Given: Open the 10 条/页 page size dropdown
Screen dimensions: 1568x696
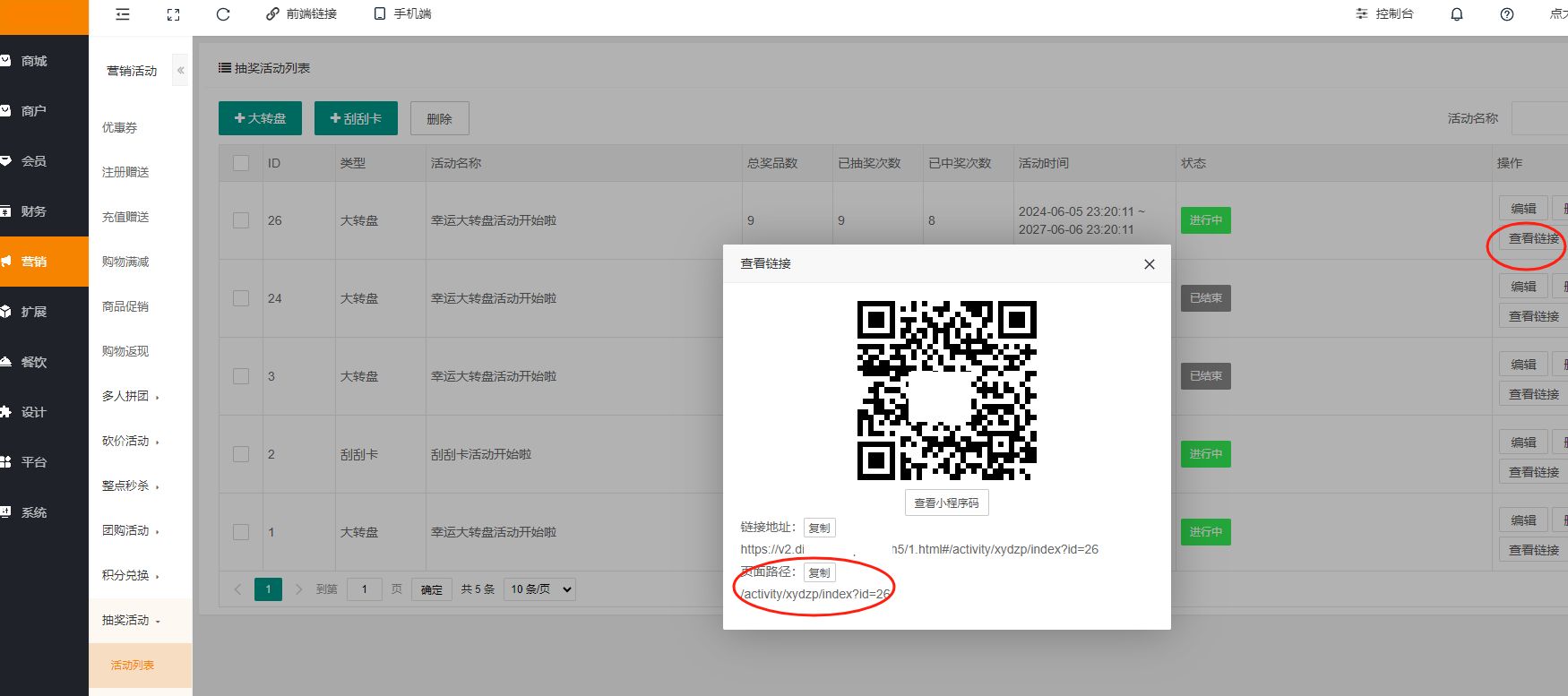Looking at the screenshot, I should (x=539, y=589).
